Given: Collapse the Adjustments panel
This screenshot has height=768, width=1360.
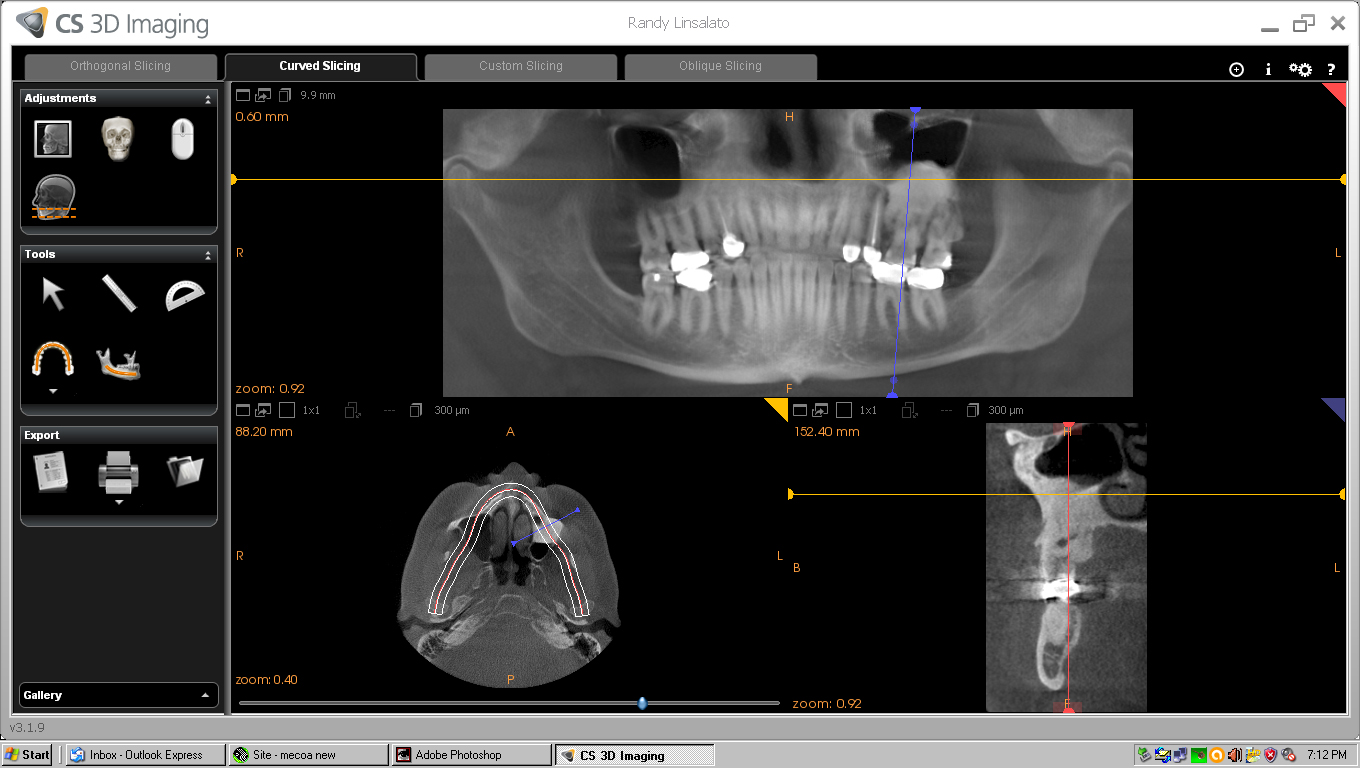Looking at the screenshot, I should (208, 99).
